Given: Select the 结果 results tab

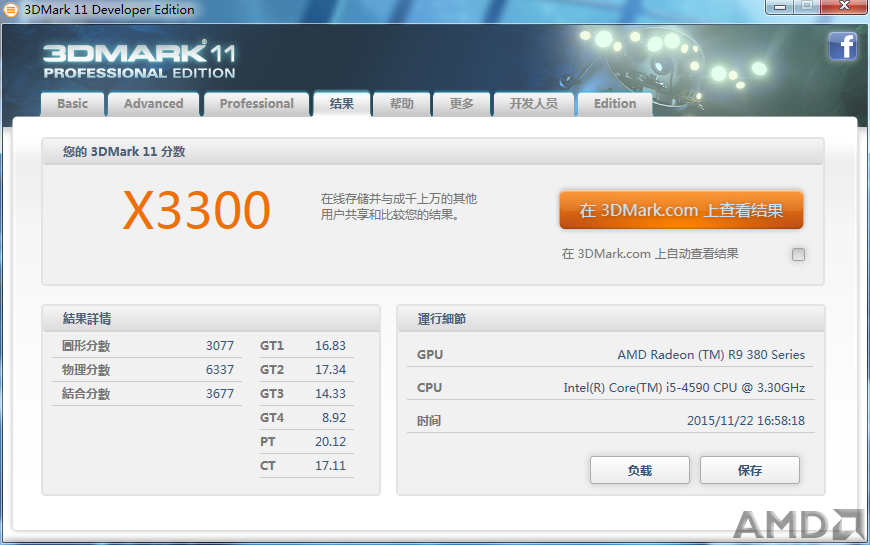Looking at the screenshot, I should pyautogui.click(x=342, y=104).
